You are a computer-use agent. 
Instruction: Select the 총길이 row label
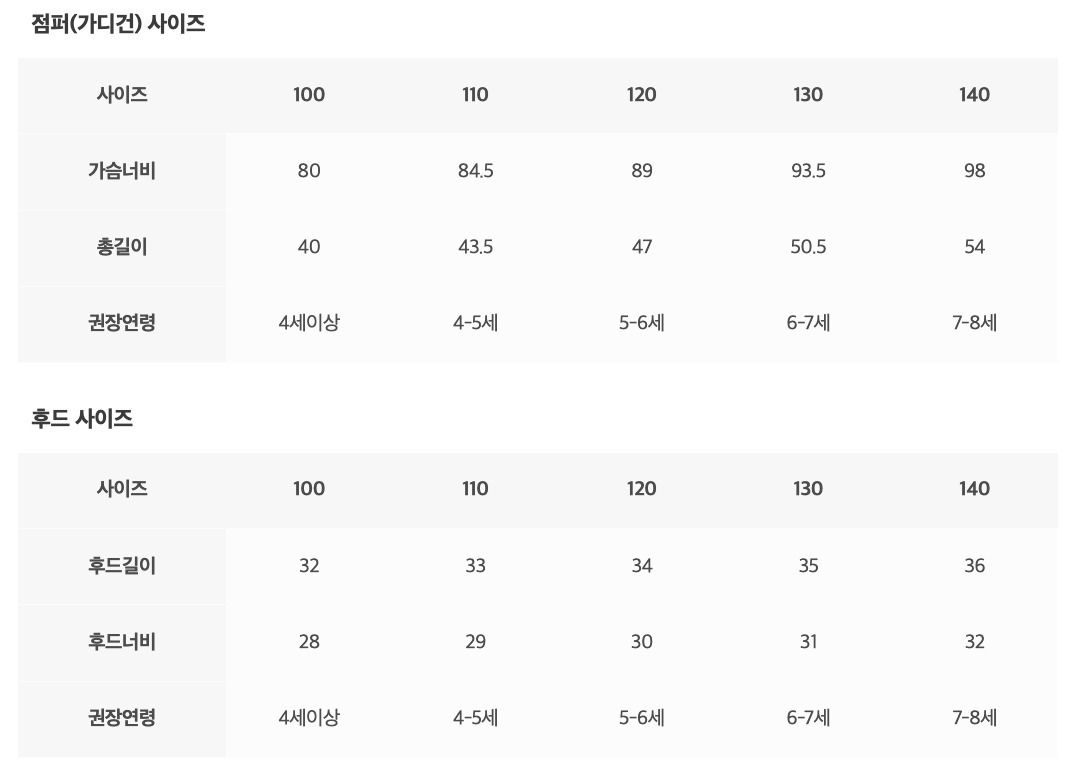coord(122,247)
